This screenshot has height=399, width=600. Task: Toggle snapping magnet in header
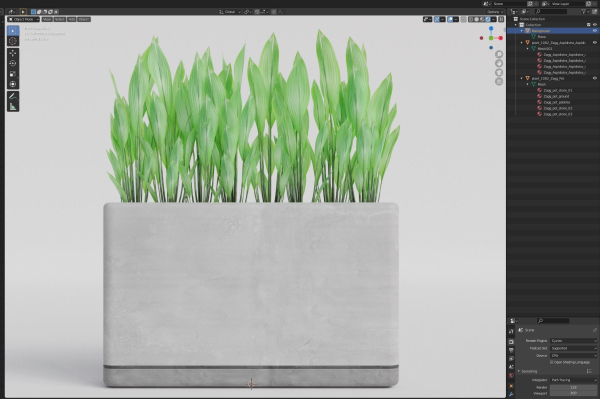[257, 12]
